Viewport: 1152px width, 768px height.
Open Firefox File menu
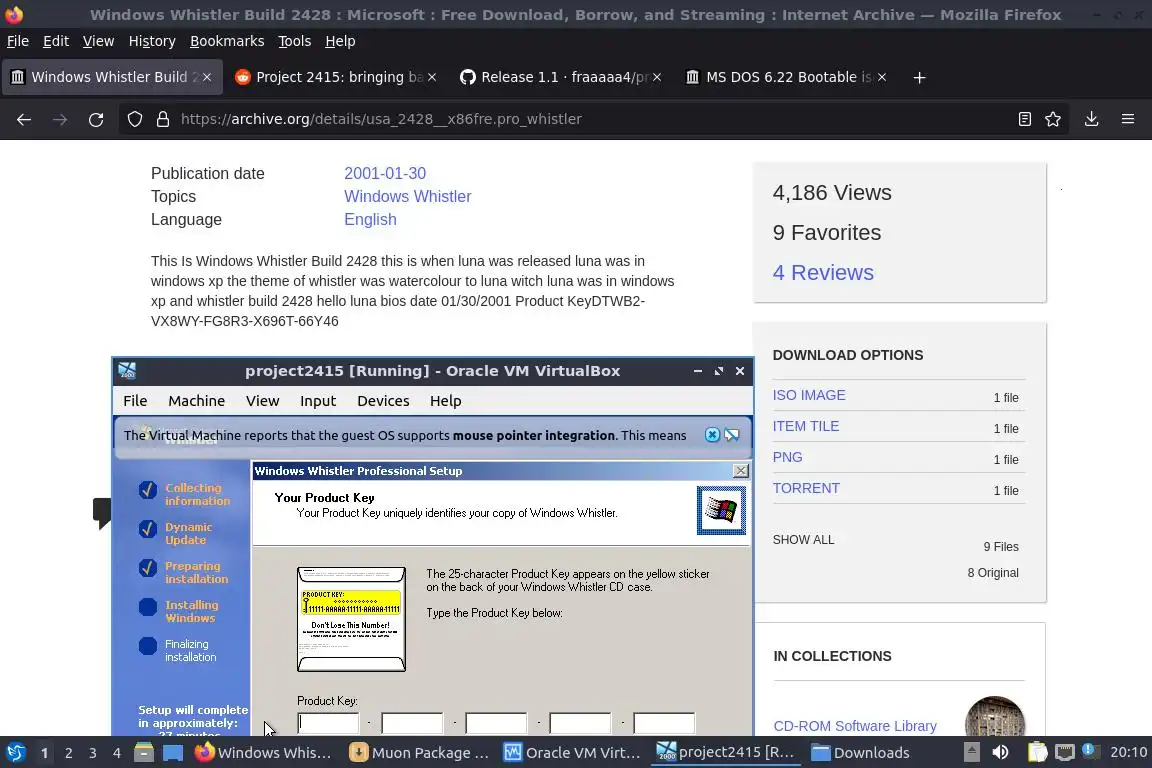[18, 41]
